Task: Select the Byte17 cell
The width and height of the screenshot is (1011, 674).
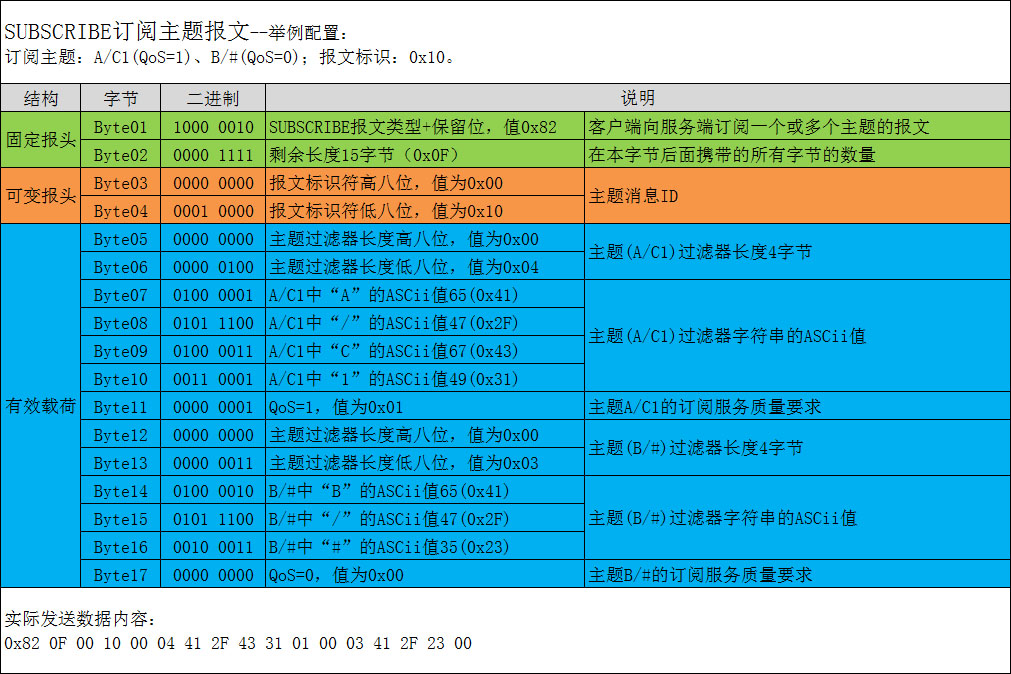Action: pos(120,575)
